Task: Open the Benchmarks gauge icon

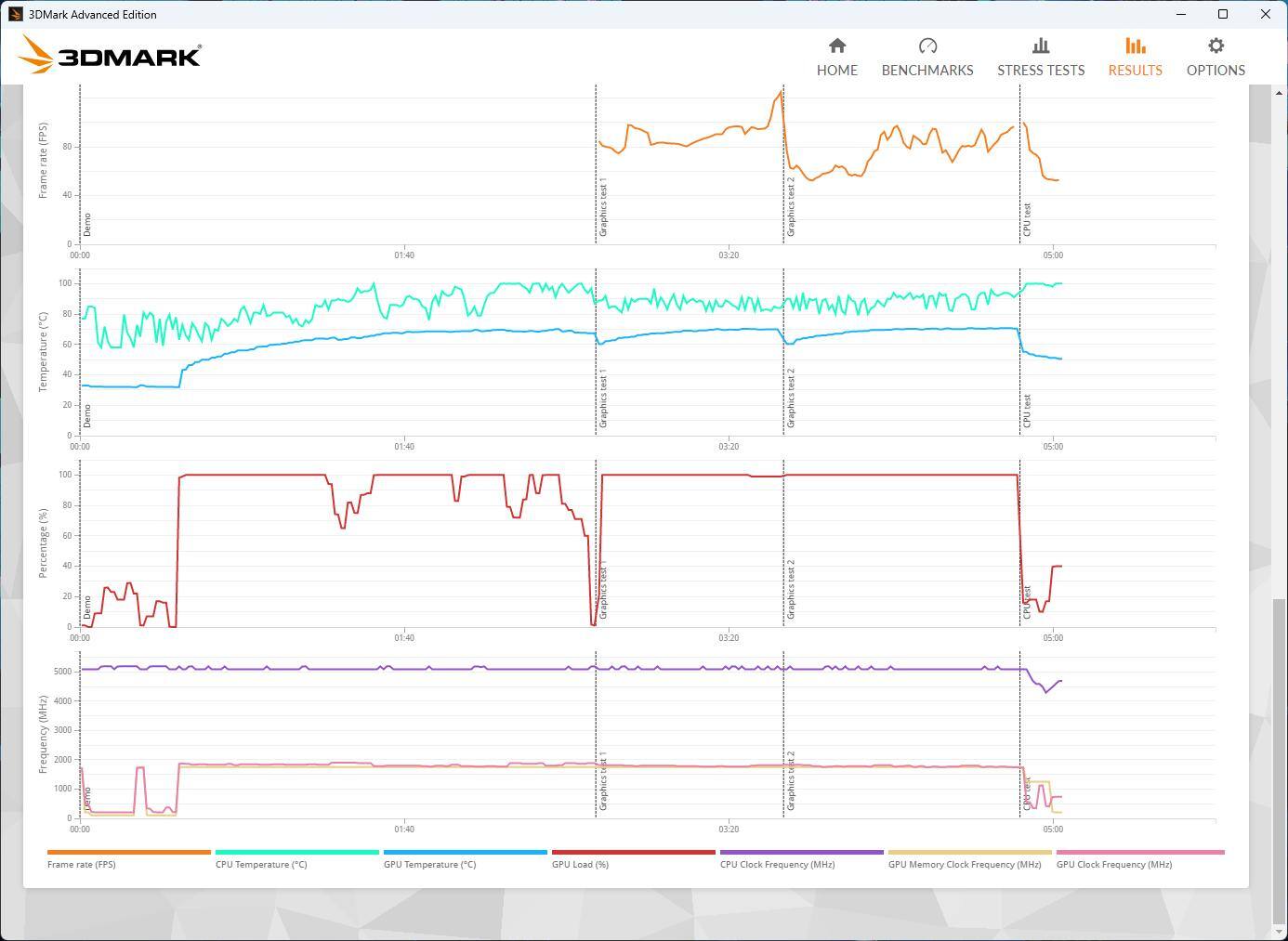Action: coord(927,46)
